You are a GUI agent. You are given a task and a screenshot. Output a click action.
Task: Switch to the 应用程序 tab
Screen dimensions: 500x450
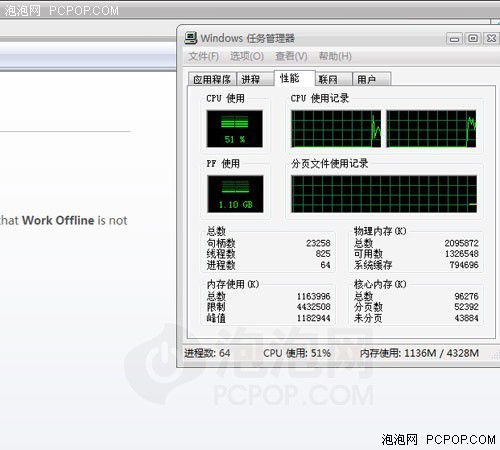pos(212,79)
